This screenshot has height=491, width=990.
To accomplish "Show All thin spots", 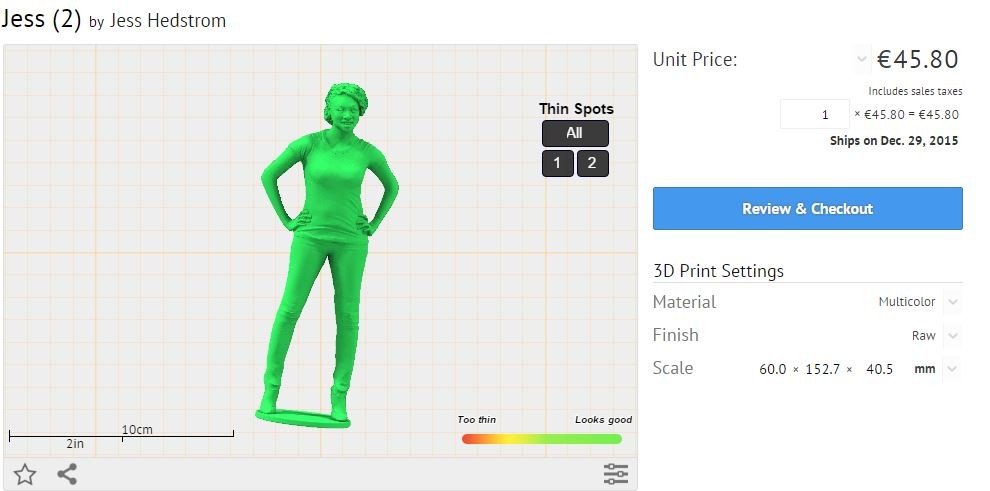I will pos(575,133).
